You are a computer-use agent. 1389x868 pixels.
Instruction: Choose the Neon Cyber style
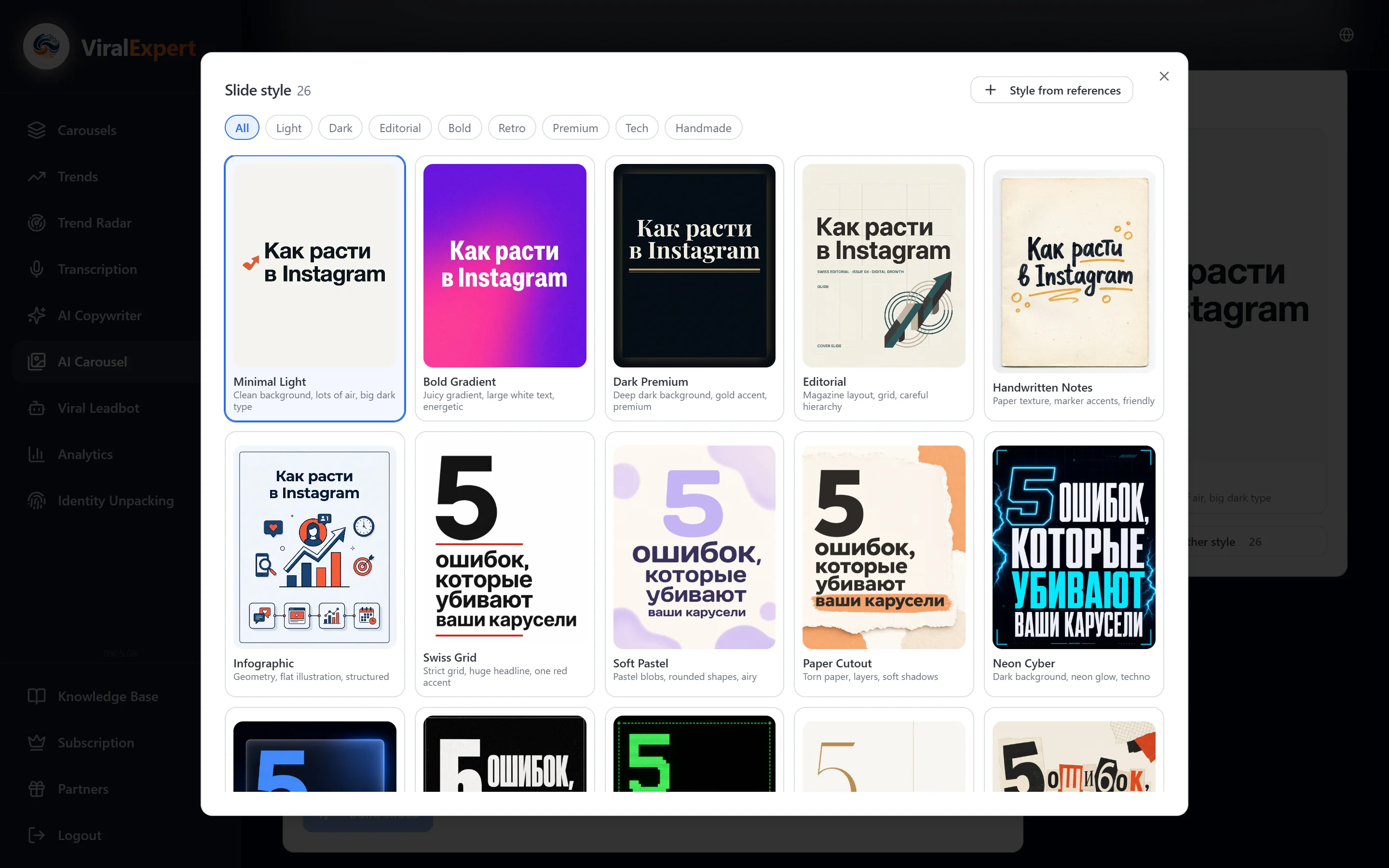click(x=1074, y=564)
